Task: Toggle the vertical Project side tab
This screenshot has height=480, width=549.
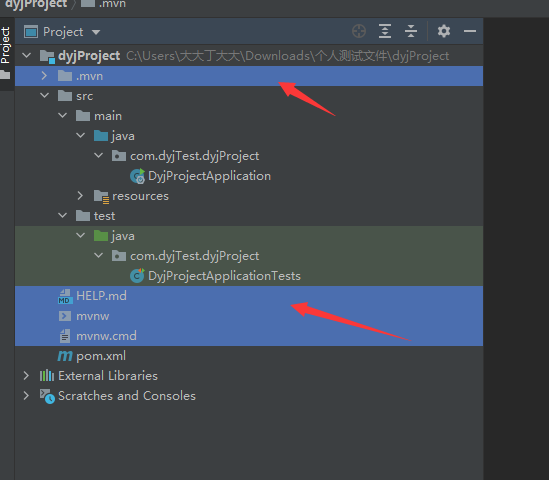Action: point(6,46)
